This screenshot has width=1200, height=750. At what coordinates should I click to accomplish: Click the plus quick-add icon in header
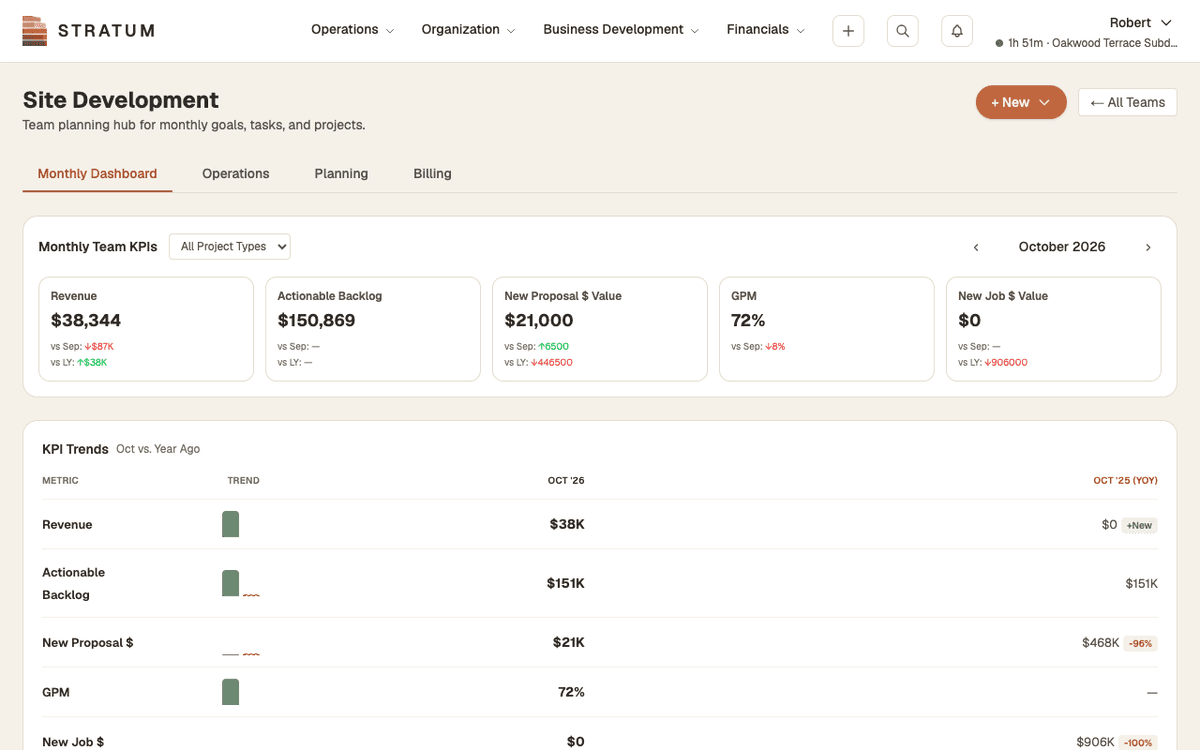point(848,31)
